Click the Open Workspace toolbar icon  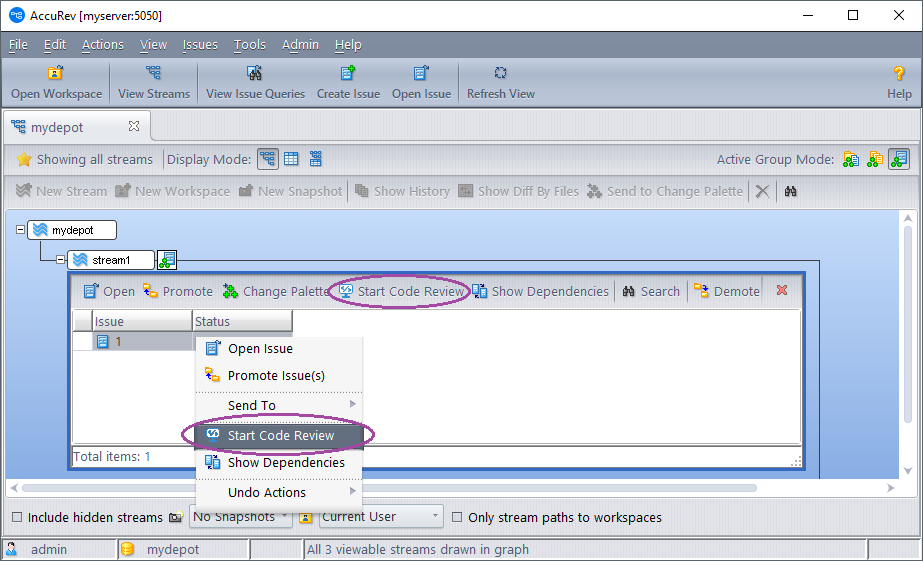tap(56, 74)
